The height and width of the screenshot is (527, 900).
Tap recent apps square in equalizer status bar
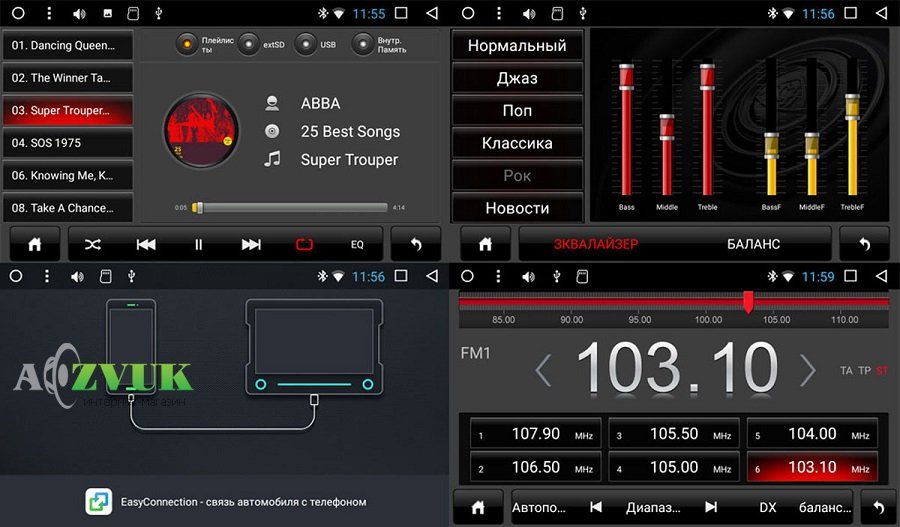pos(851,13)
